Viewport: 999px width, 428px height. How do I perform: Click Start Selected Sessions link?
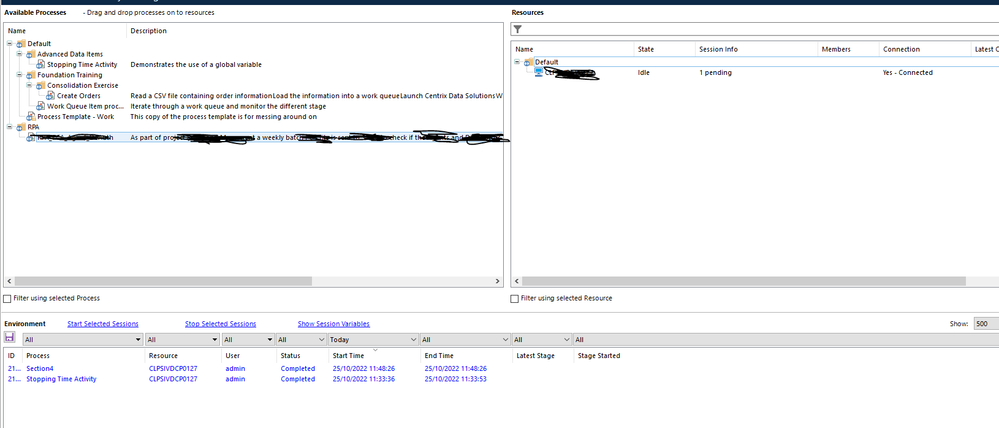pyautogui.click(x=103, y=324)
